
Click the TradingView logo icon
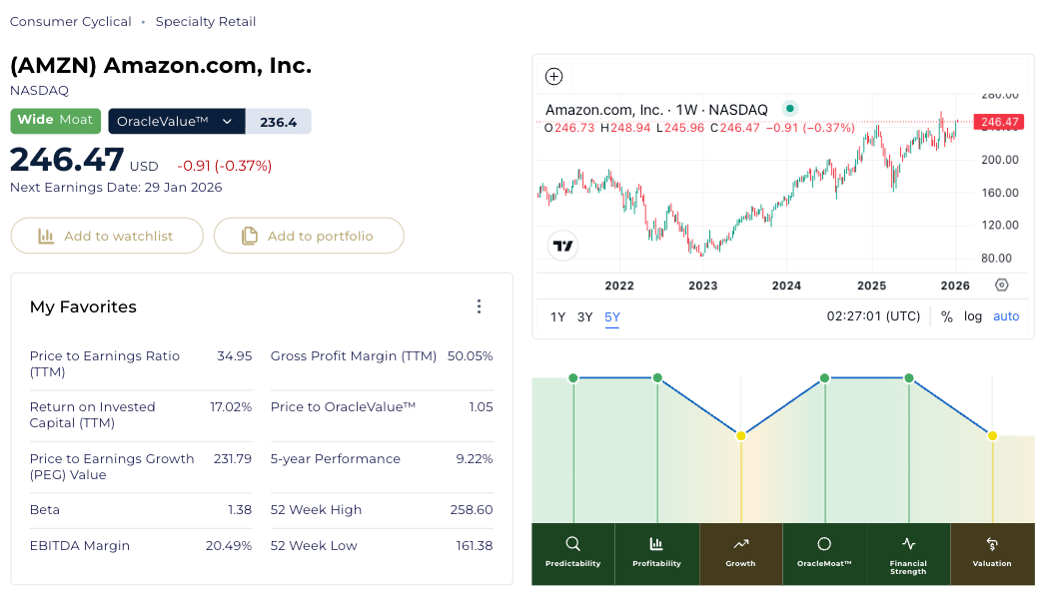coord(563,246)
